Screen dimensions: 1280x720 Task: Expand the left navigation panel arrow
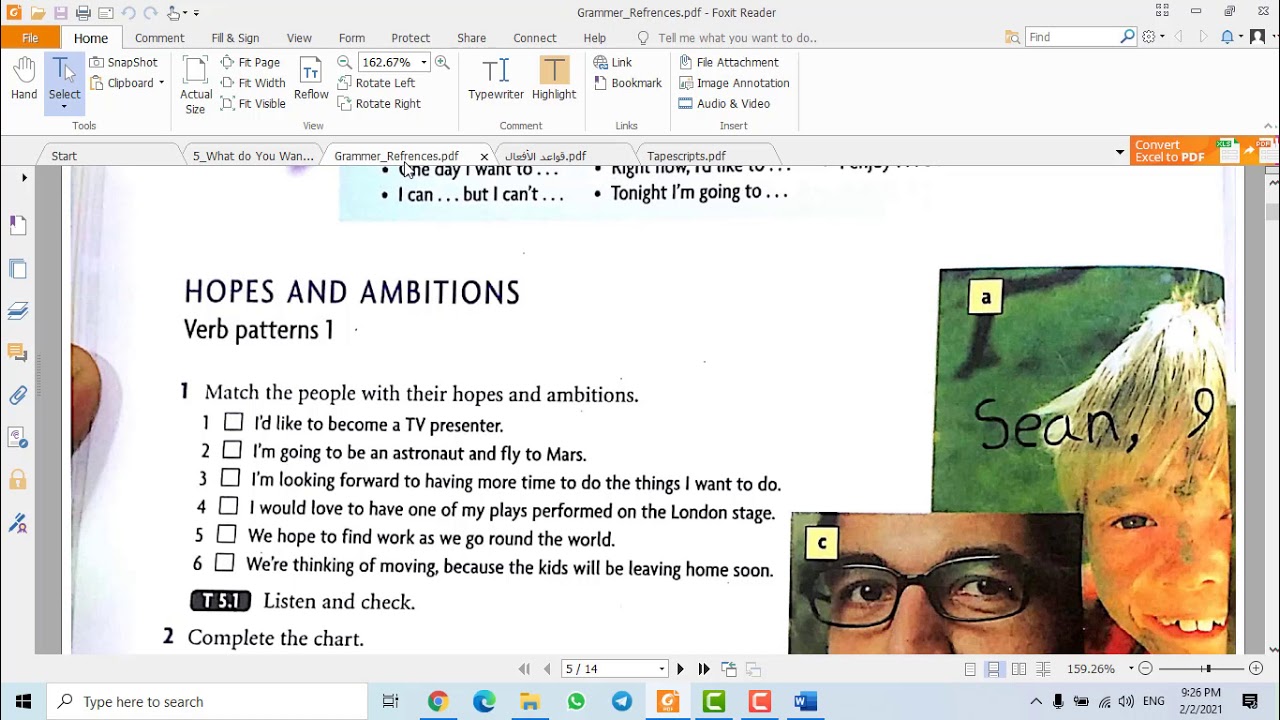coord(24,178)
